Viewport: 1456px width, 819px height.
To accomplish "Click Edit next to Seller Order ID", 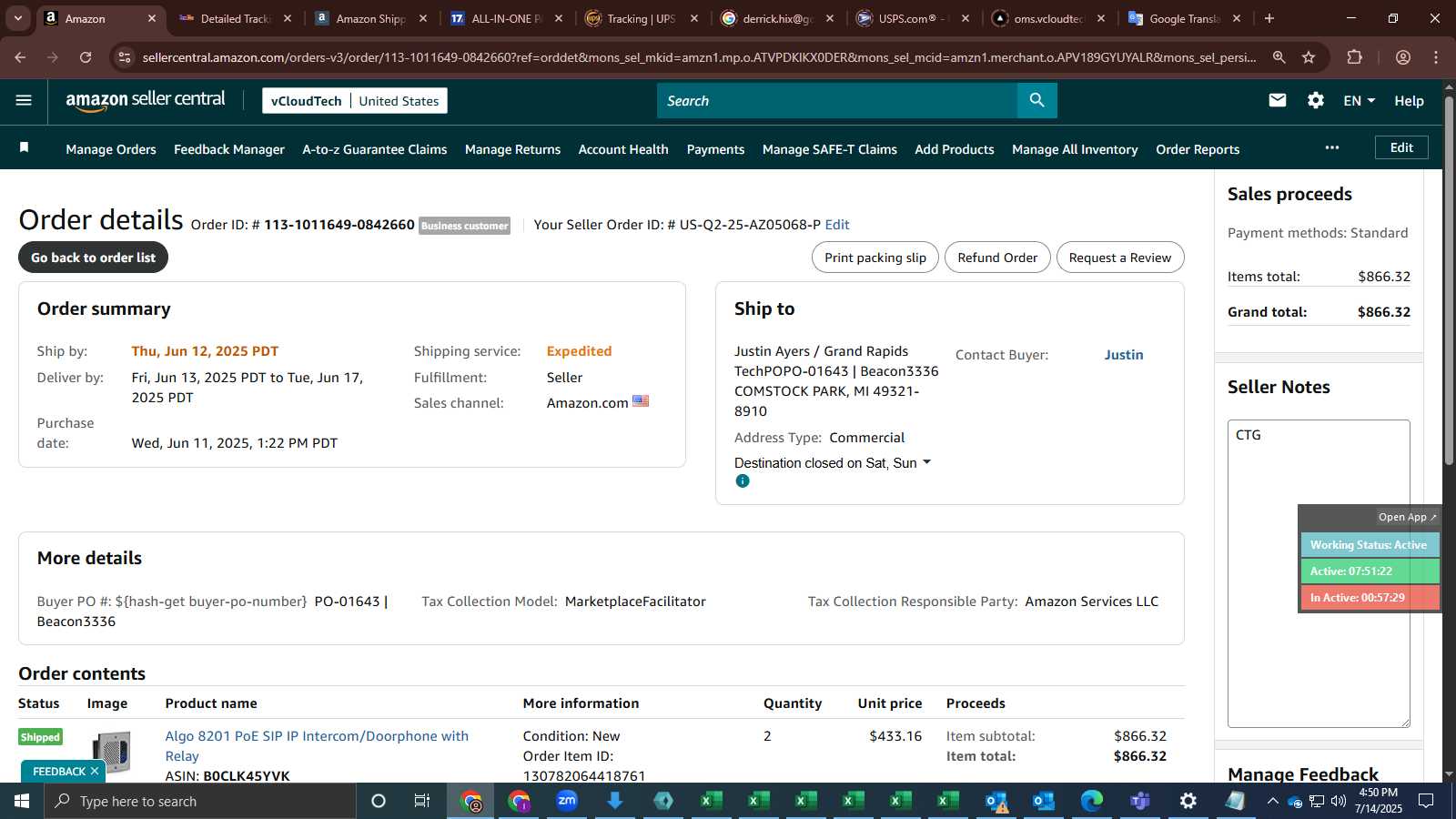I will click(x=837, y=225).
